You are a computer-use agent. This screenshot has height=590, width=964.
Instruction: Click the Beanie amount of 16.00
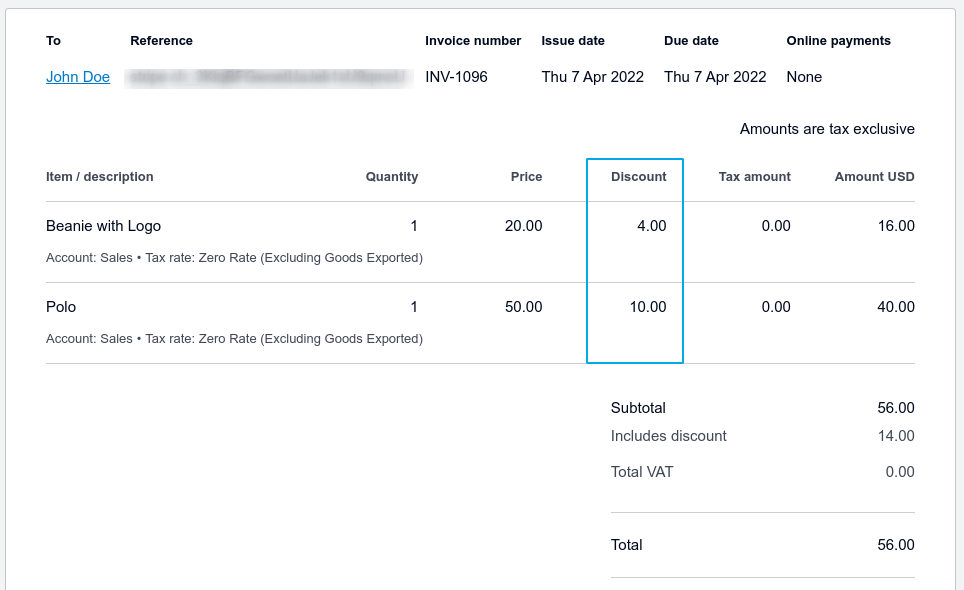[895, 226]
